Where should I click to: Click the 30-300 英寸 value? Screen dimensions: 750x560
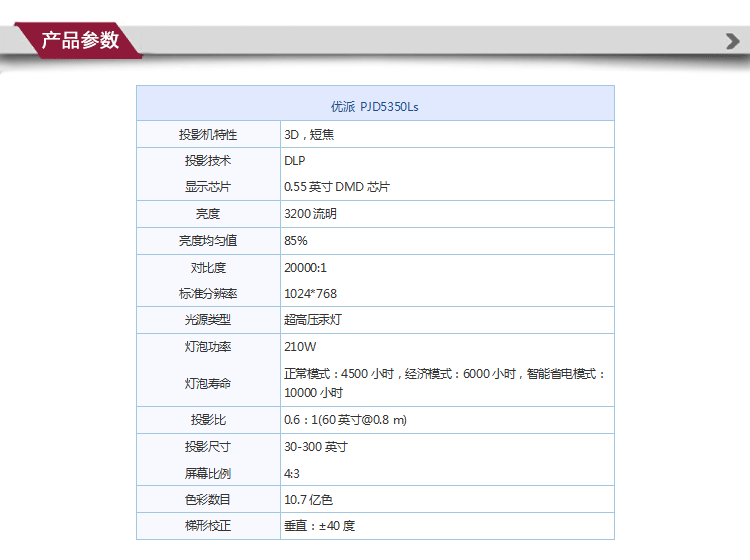(x=316, y=446)
